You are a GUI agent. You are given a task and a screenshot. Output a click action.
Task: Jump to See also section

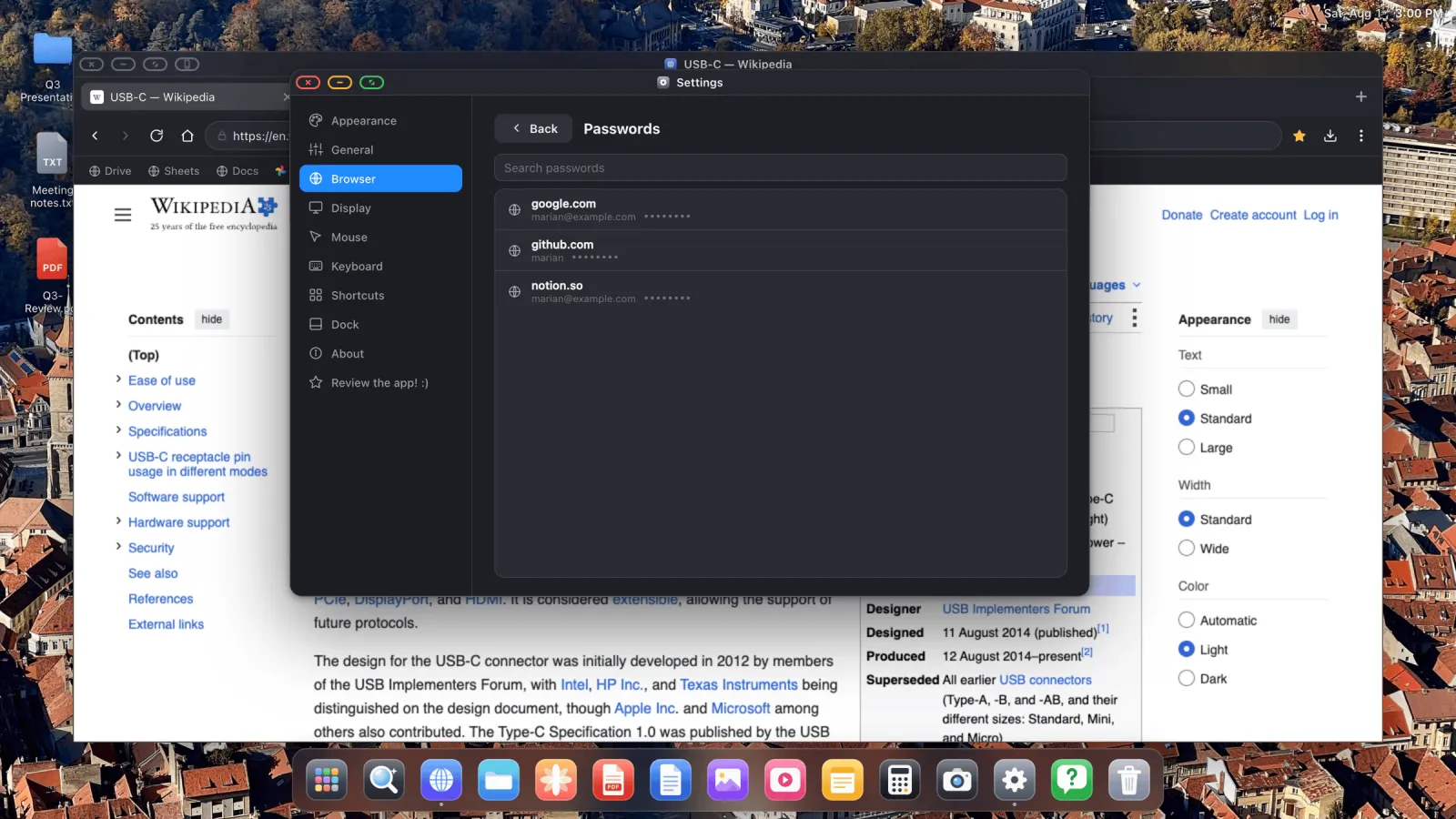coord(153,573)
